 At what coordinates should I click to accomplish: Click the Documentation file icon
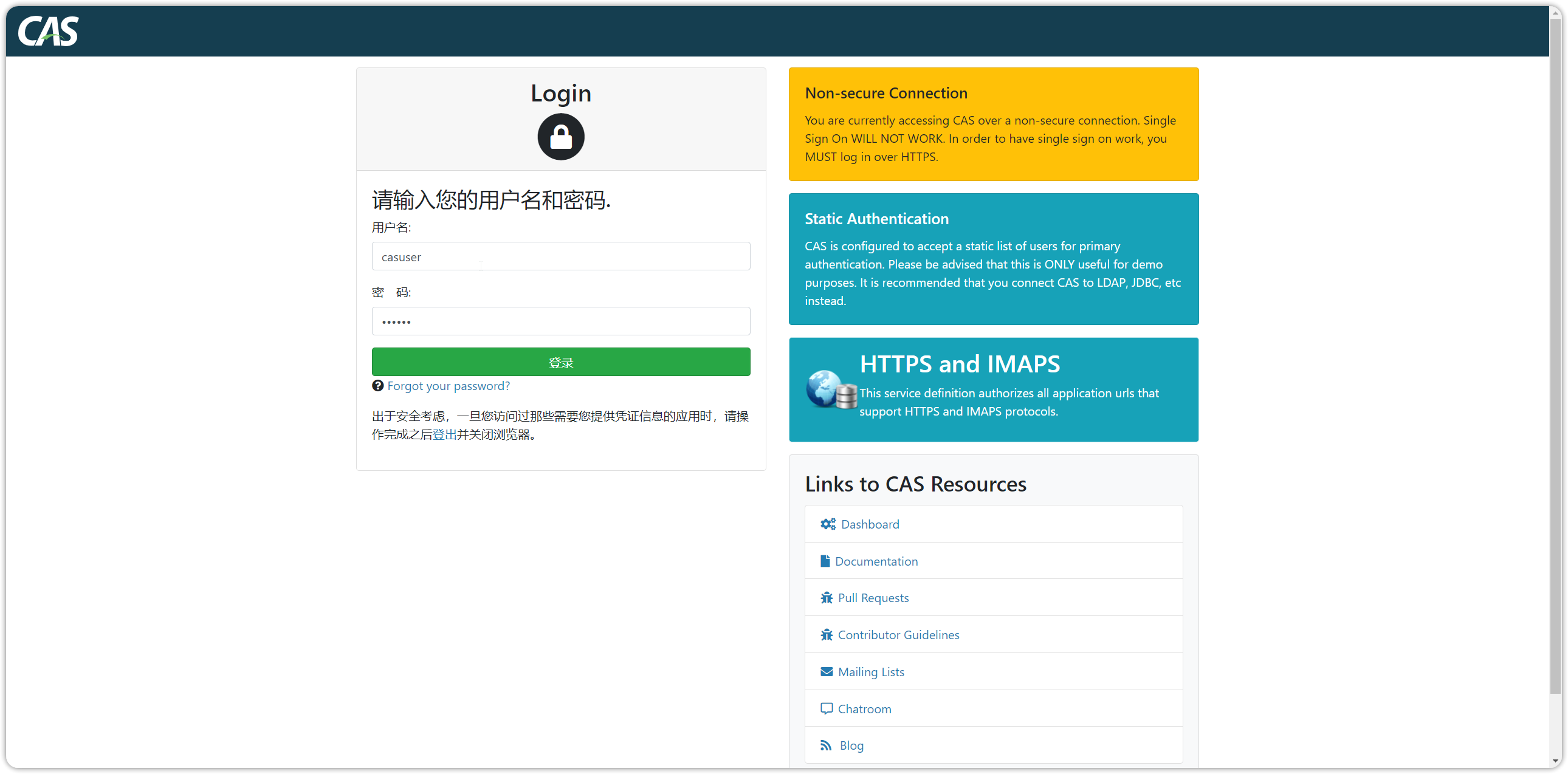point(825,561)
